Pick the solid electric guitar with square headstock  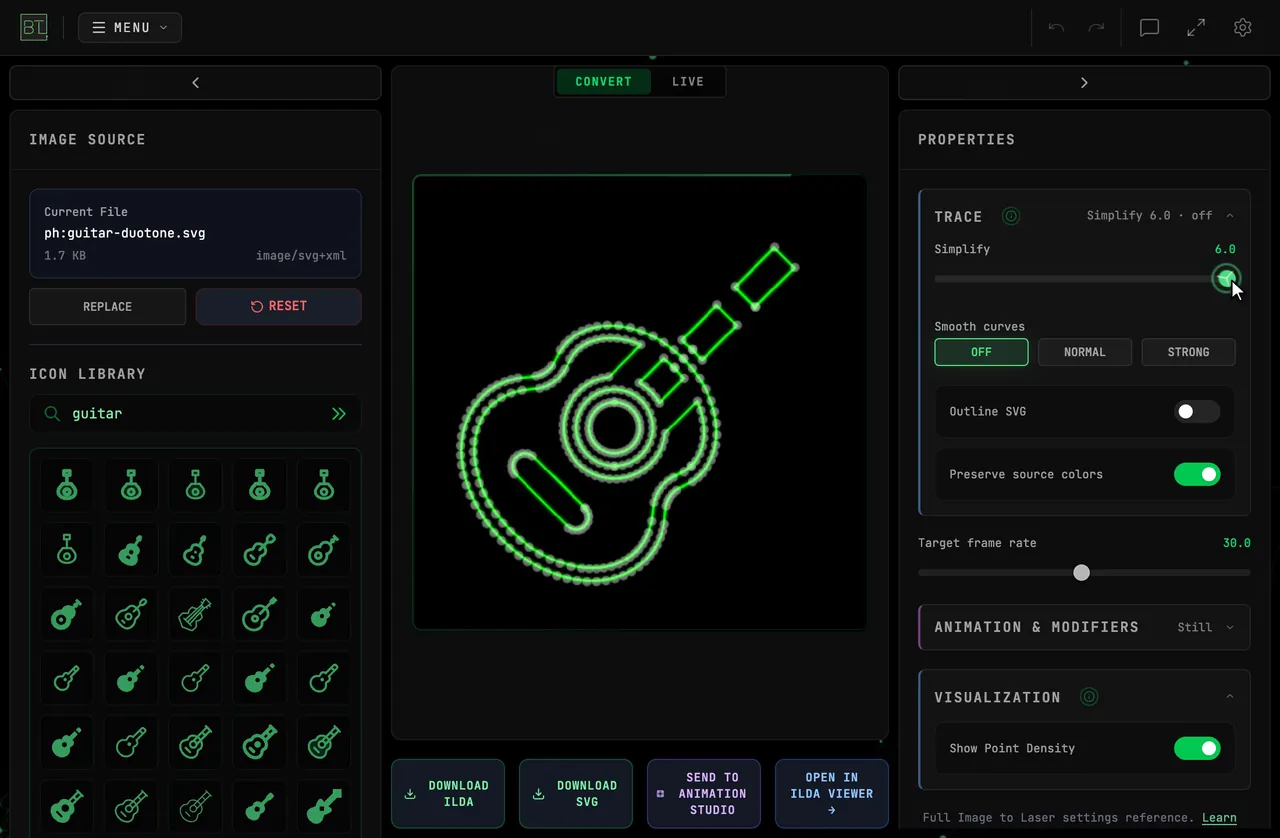323,806
